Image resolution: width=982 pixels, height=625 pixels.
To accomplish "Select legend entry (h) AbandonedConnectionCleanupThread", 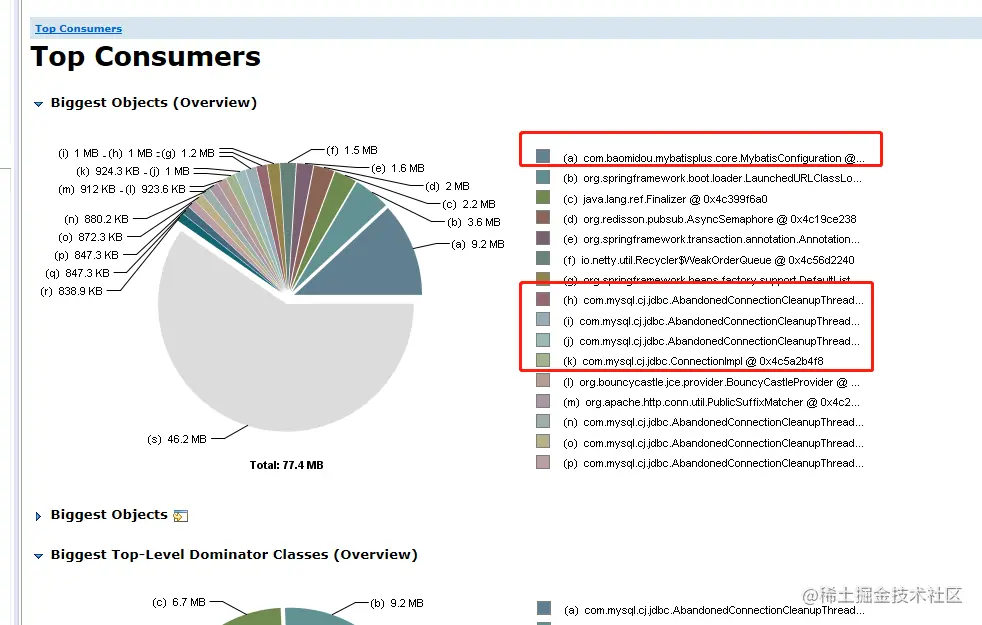I will click(713, 301).
